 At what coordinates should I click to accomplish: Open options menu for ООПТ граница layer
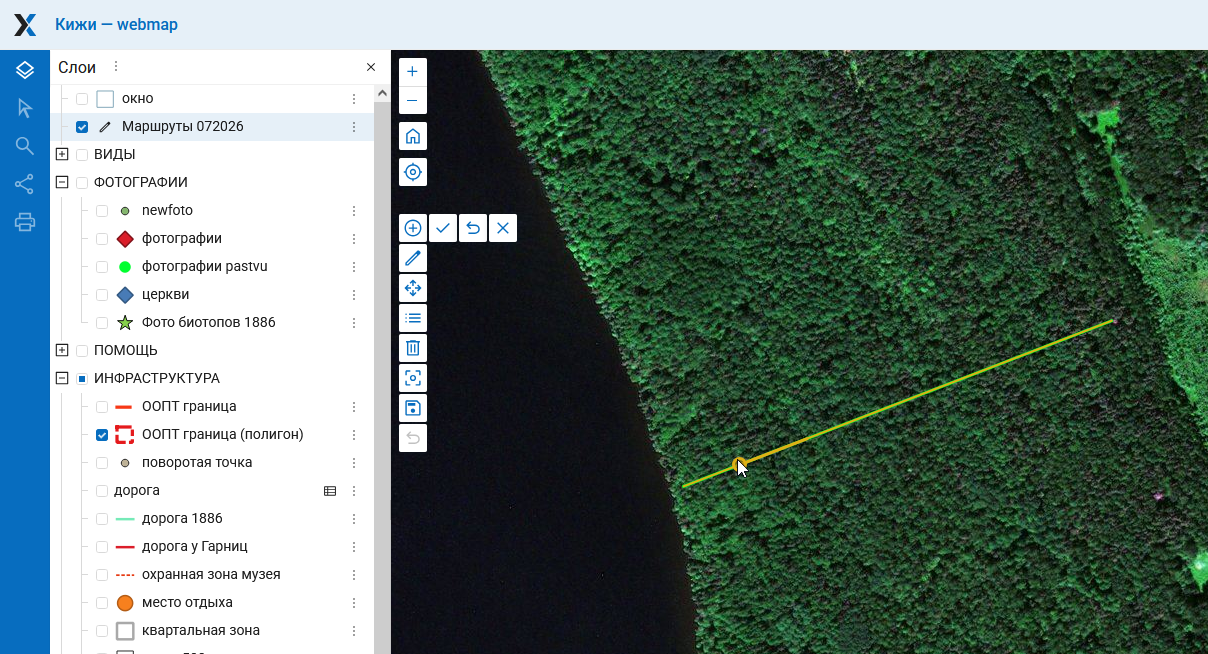click(x=354, y=407)
